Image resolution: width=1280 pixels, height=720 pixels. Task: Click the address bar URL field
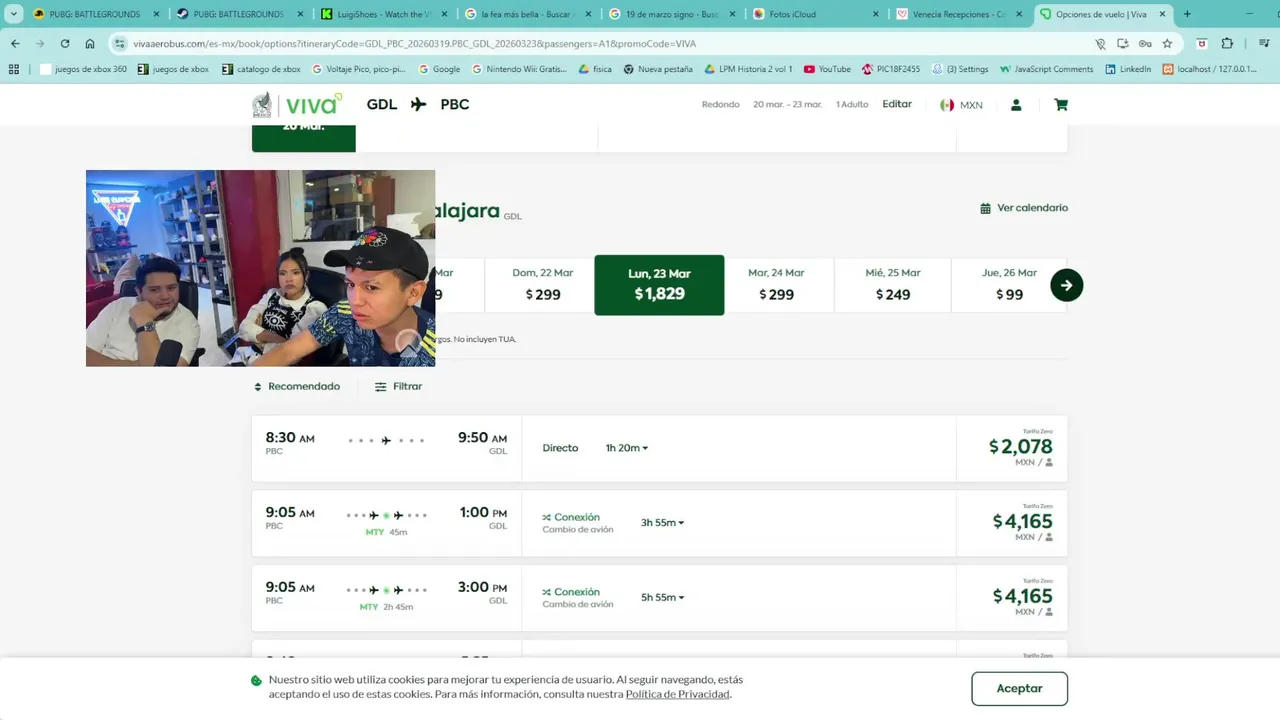(600, 44)
